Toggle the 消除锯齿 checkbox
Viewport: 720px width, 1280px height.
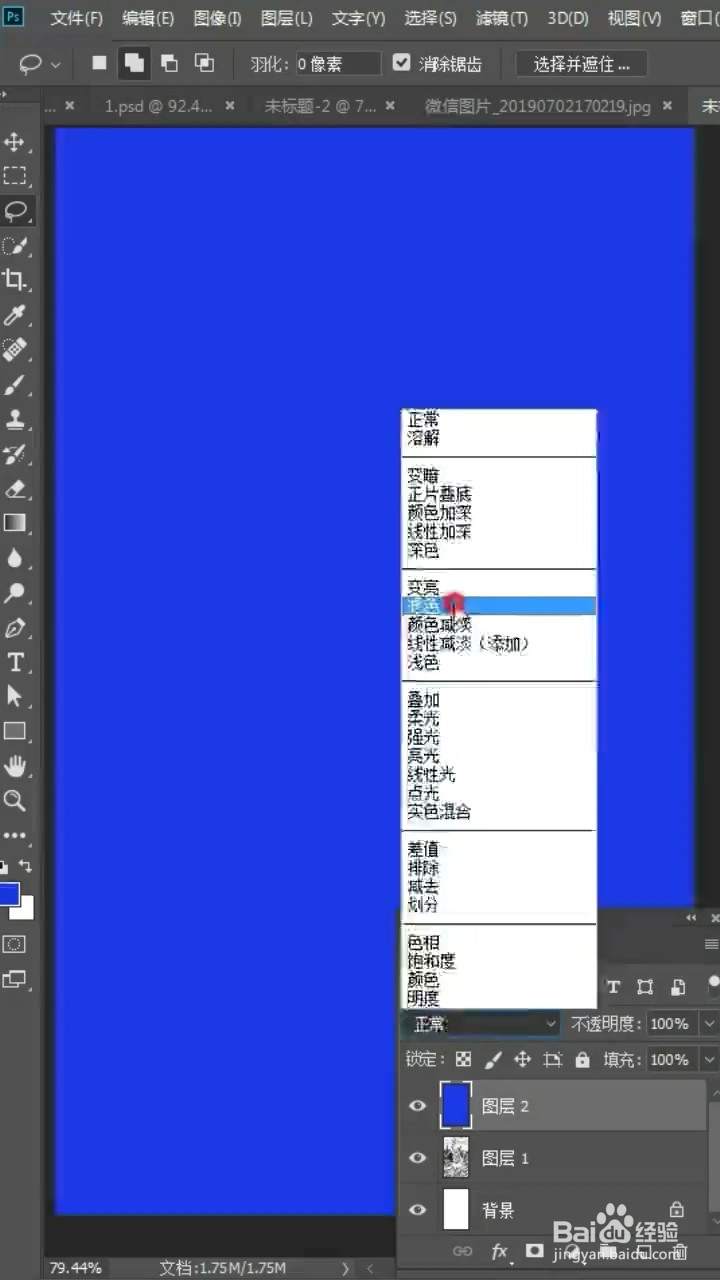(x=401, y=63)
